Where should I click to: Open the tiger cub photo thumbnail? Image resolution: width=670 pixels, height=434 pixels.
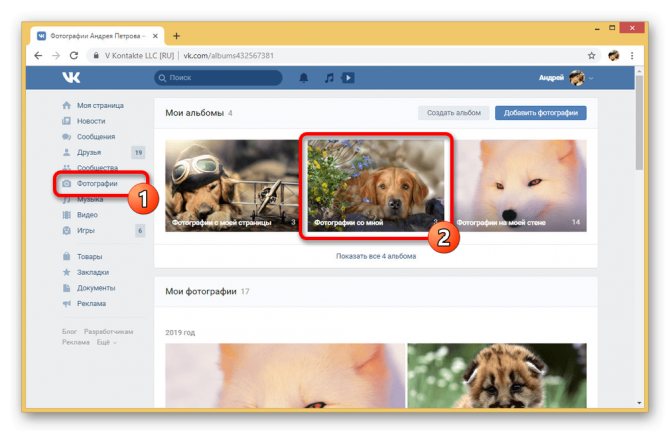(497, 375)
